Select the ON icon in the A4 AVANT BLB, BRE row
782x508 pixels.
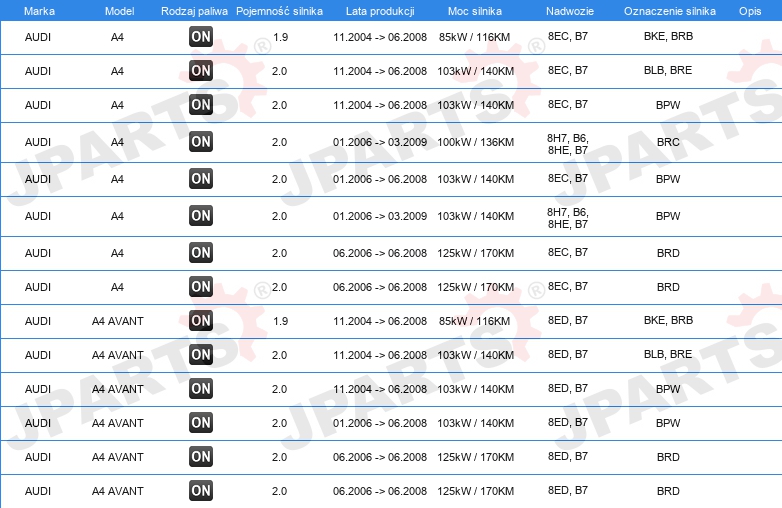click(x=201, y=354)
